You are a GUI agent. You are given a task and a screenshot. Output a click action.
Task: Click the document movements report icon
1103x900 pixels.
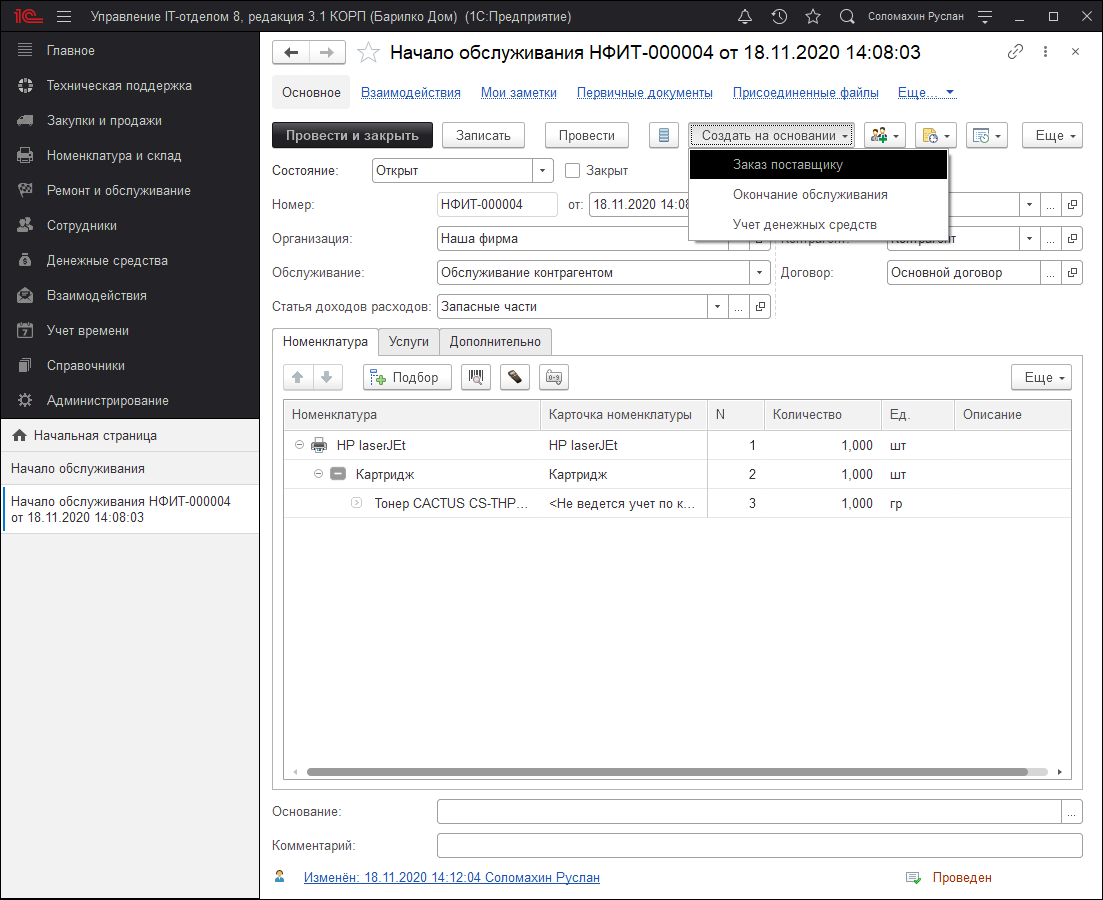[x=664, y=135]
